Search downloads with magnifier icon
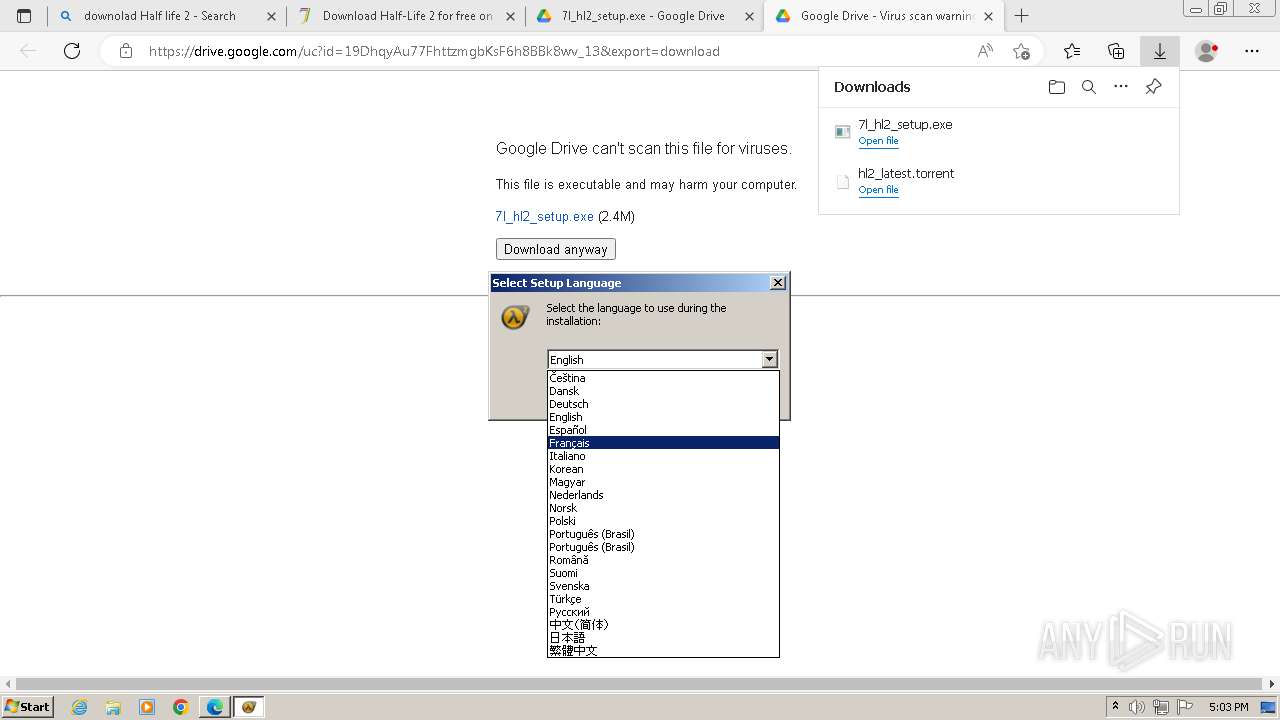Viewport: 1280px width, 720px height. click(1089, 87)
